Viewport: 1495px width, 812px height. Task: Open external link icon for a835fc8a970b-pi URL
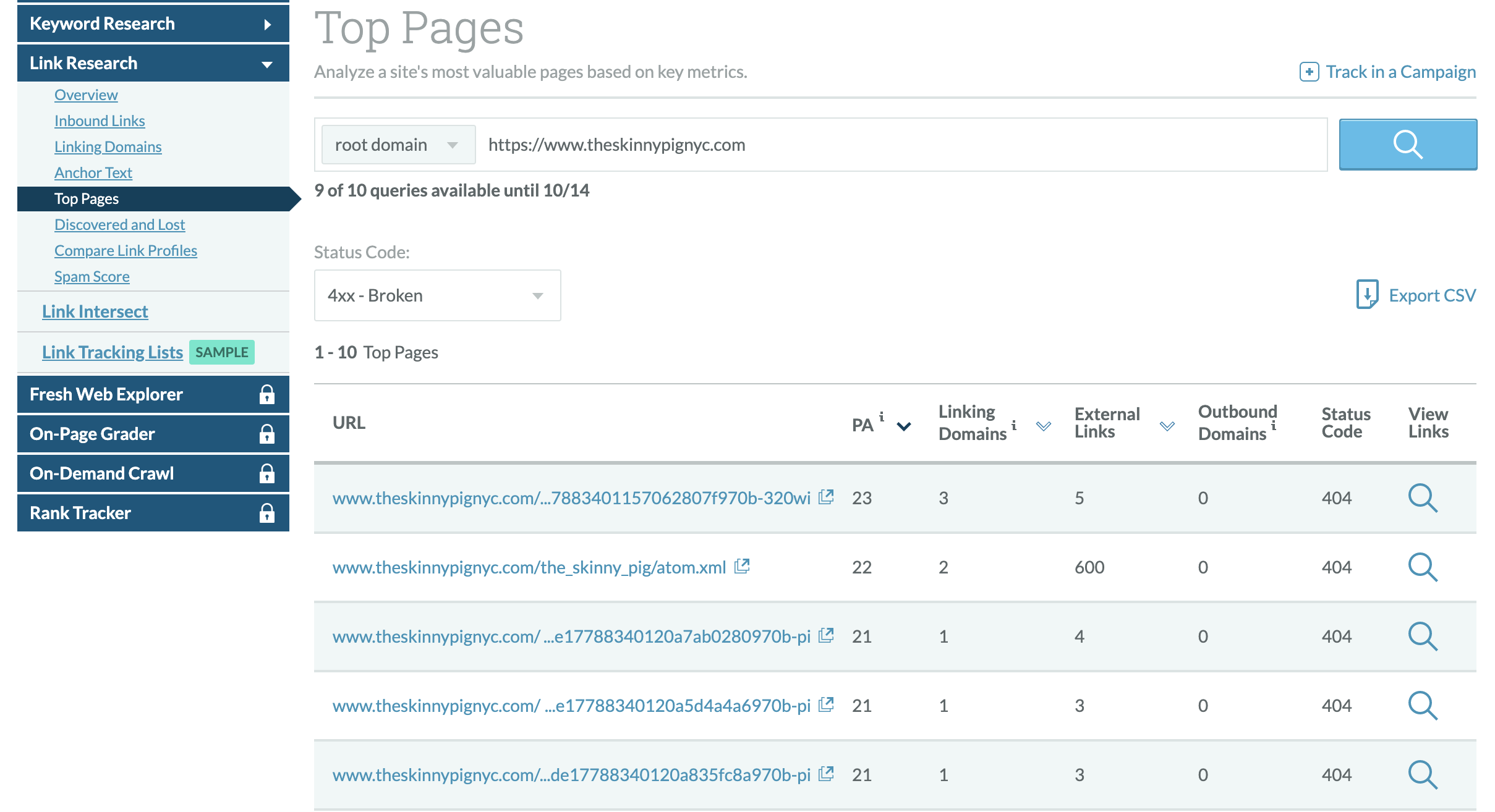[x=826, y=774]
